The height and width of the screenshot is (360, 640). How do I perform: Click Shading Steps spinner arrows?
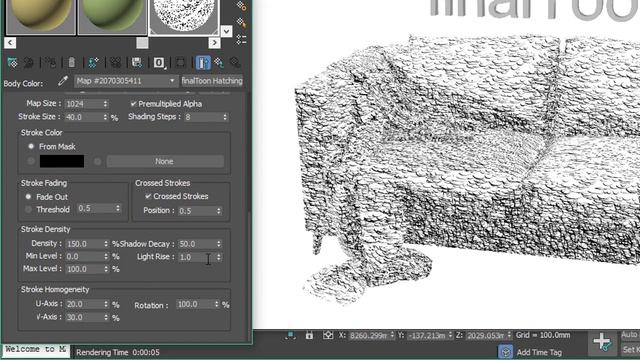tap(225, 117)
